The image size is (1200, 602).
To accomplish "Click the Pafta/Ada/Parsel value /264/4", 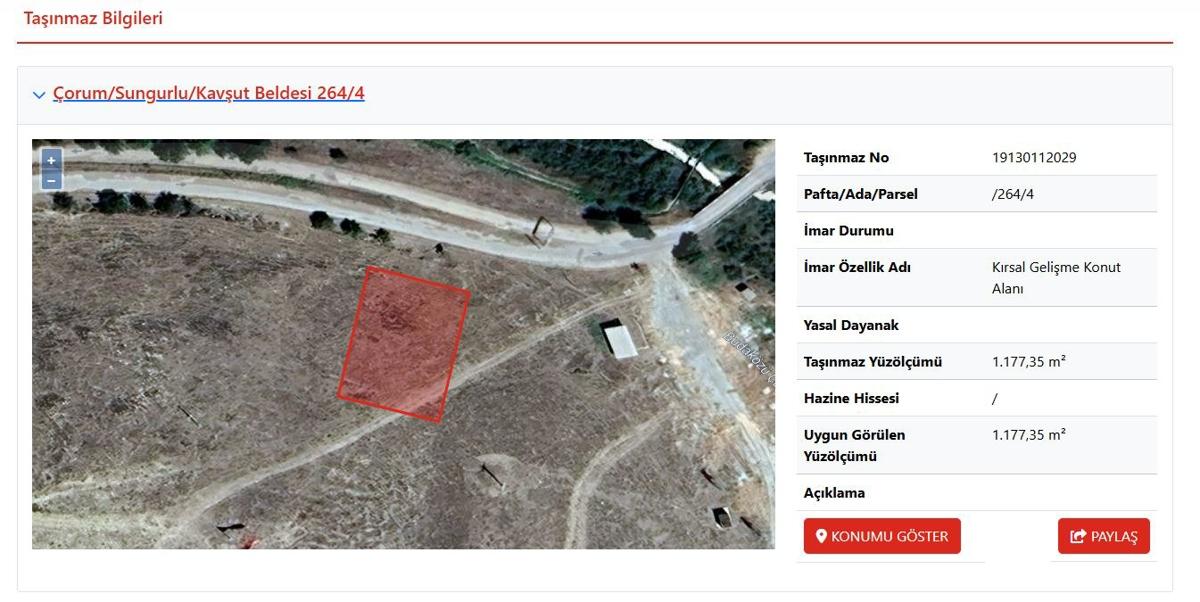I will pos(1013,194).
